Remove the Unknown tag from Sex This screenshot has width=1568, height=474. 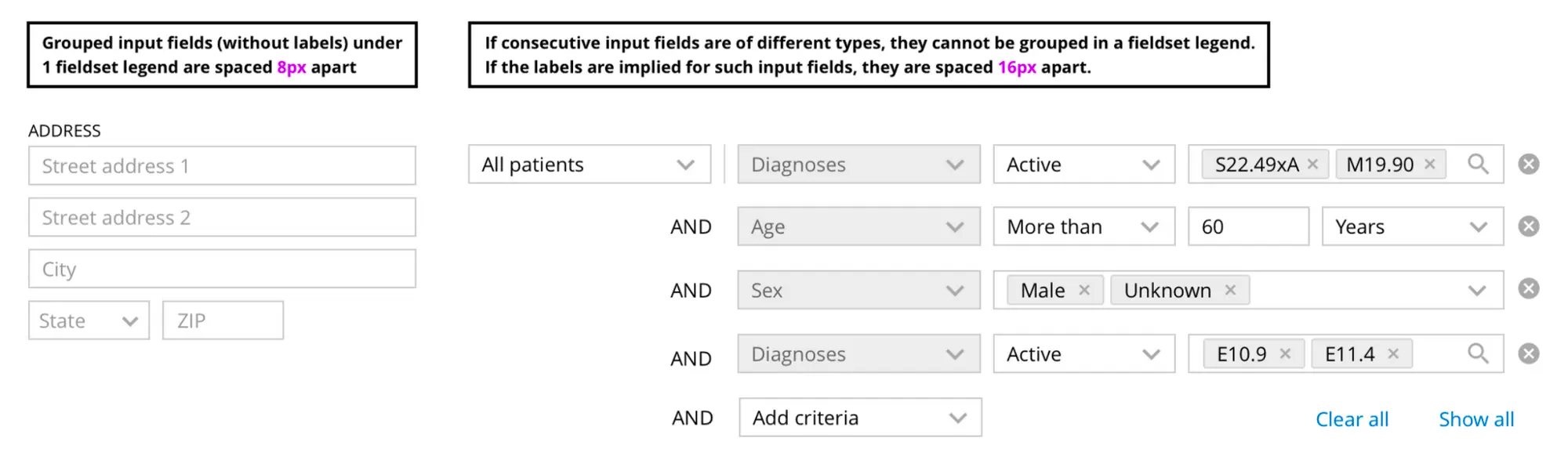(x=1230, y=290)
